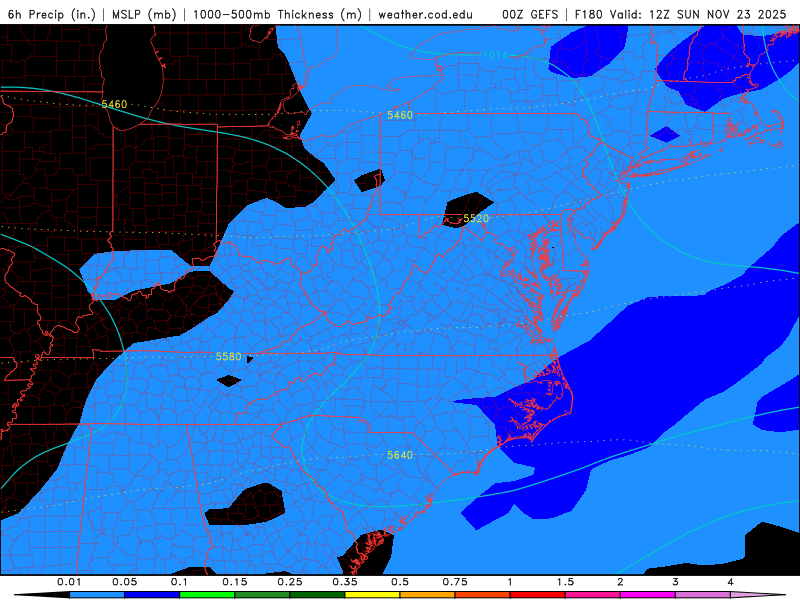Click the 0.25 legend value
The width and height of the screenshot is (800, 600).
[290, 582]
